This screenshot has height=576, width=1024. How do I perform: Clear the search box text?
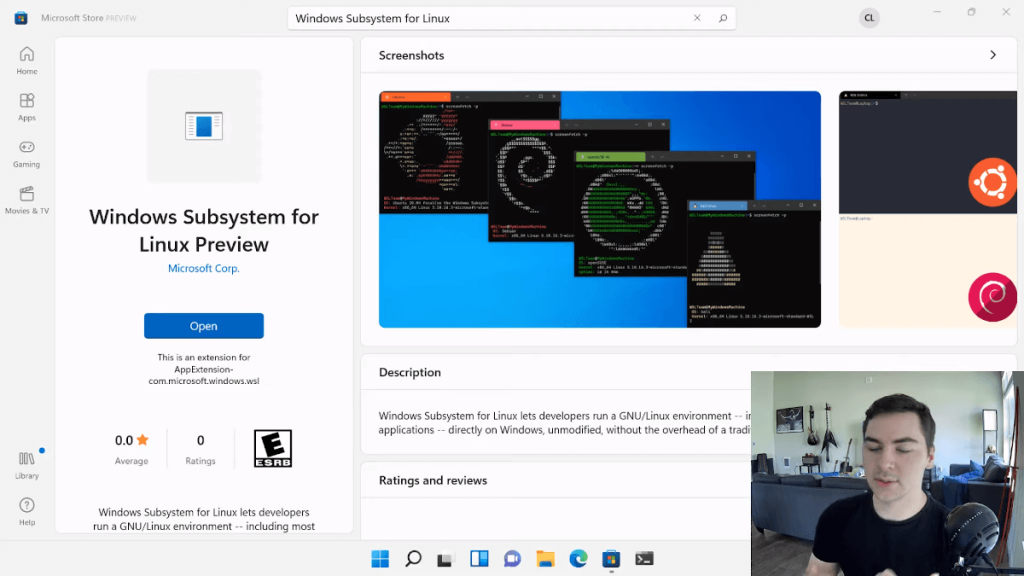[x=698, y=18]
